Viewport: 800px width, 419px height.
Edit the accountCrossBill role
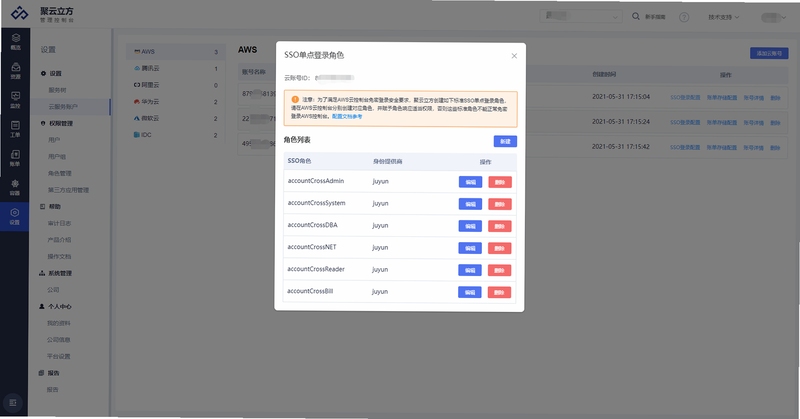tap(470, 292)
